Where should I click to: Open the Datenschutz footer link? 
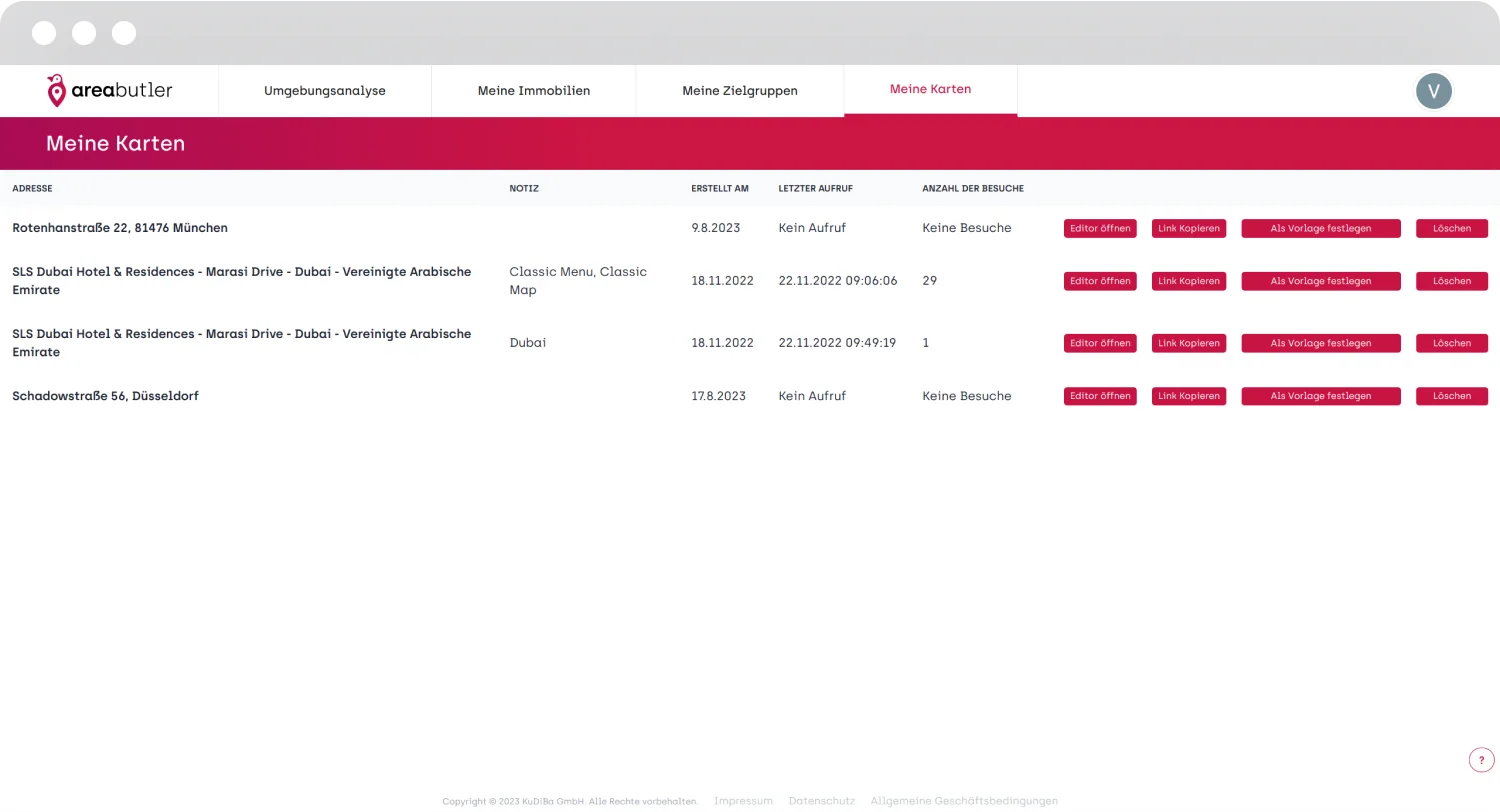coord(822,801)
